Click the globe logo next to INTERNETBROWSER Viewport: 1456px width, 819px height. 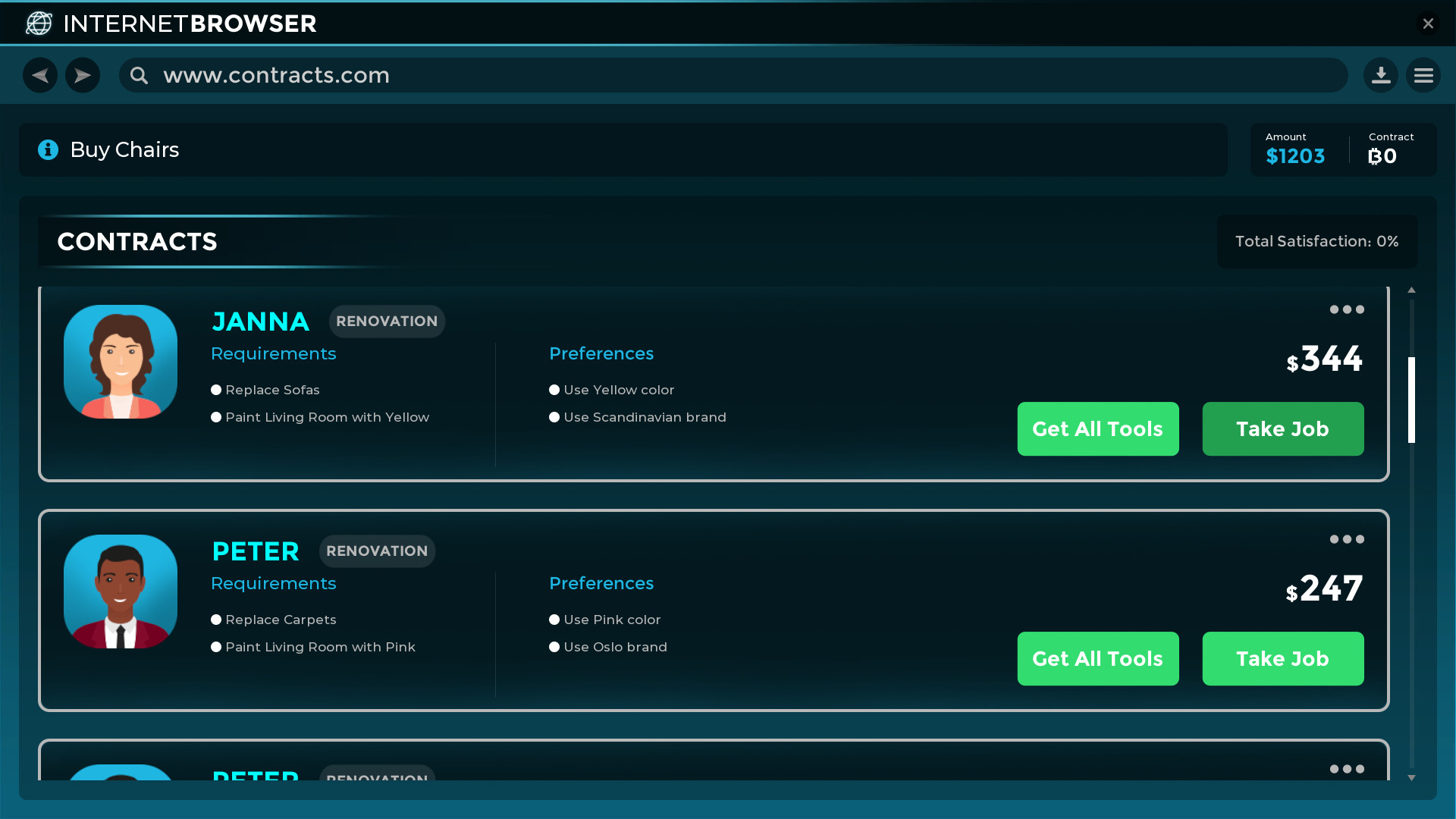coord(38,23)
